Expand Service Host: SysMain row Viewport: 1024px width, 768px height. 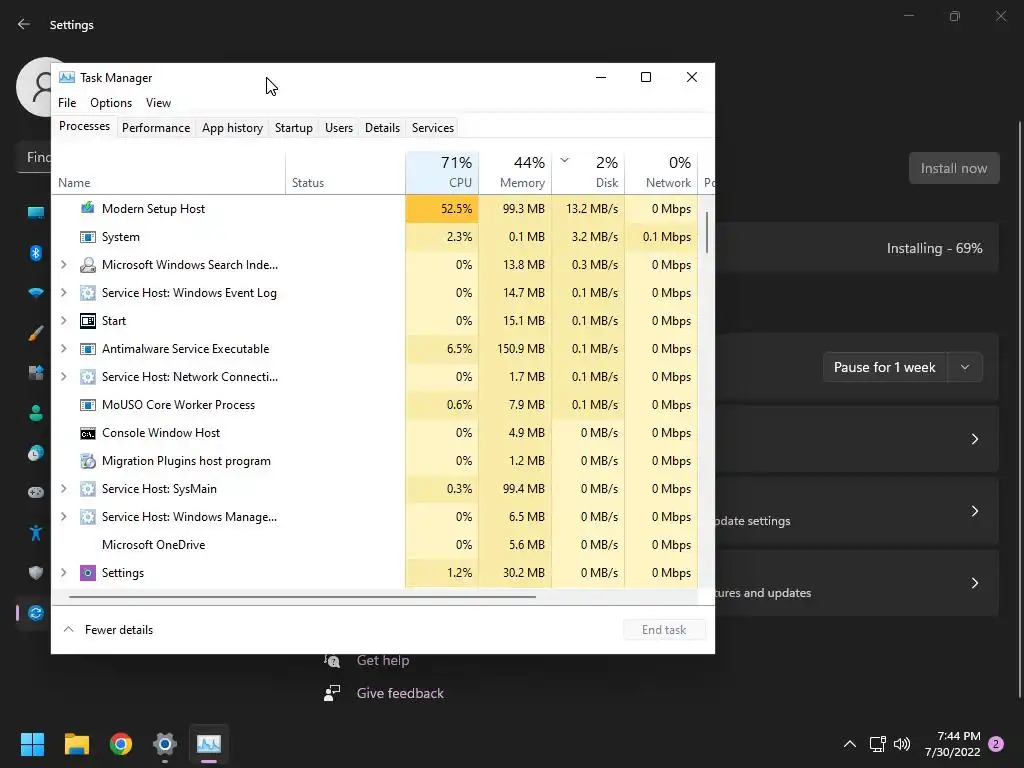pyautogui.click(x=63, y=488)
